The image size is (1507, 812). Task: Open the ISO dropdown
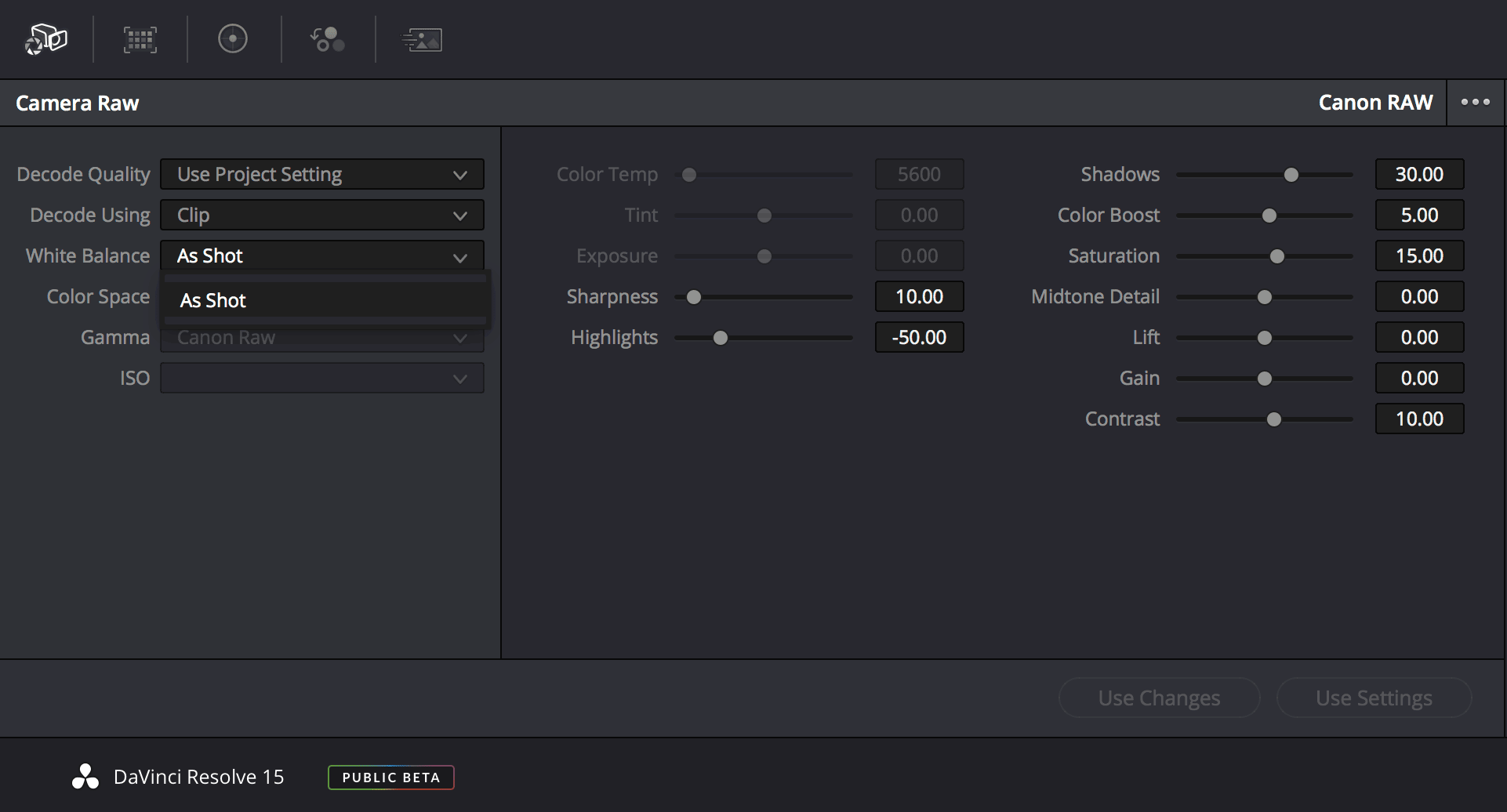(x=322, y=378)
